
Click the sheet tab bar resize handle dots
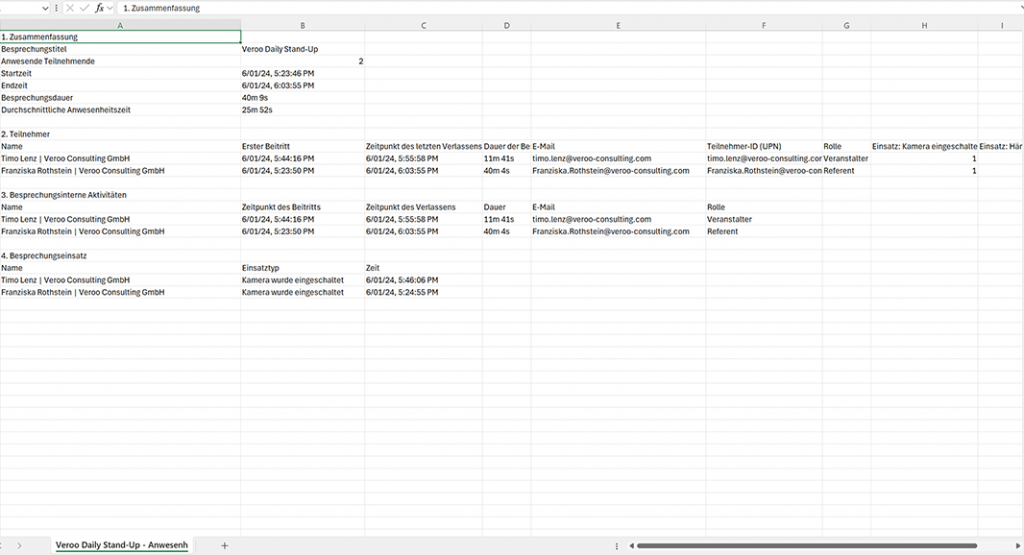point(616,545)
